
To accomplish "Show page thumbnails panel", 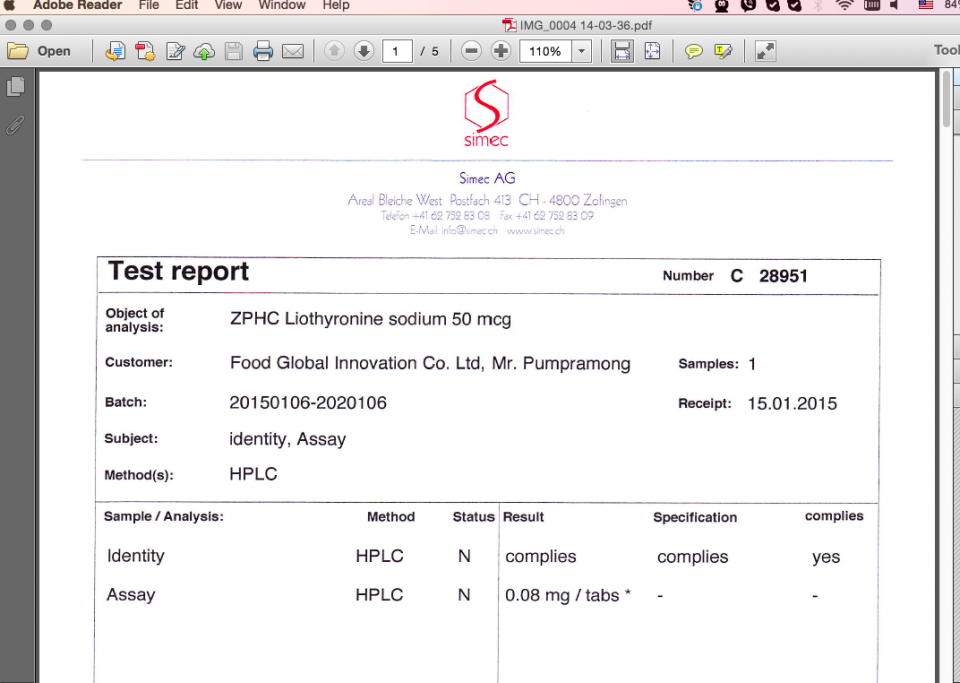I will tap(16, 88).
